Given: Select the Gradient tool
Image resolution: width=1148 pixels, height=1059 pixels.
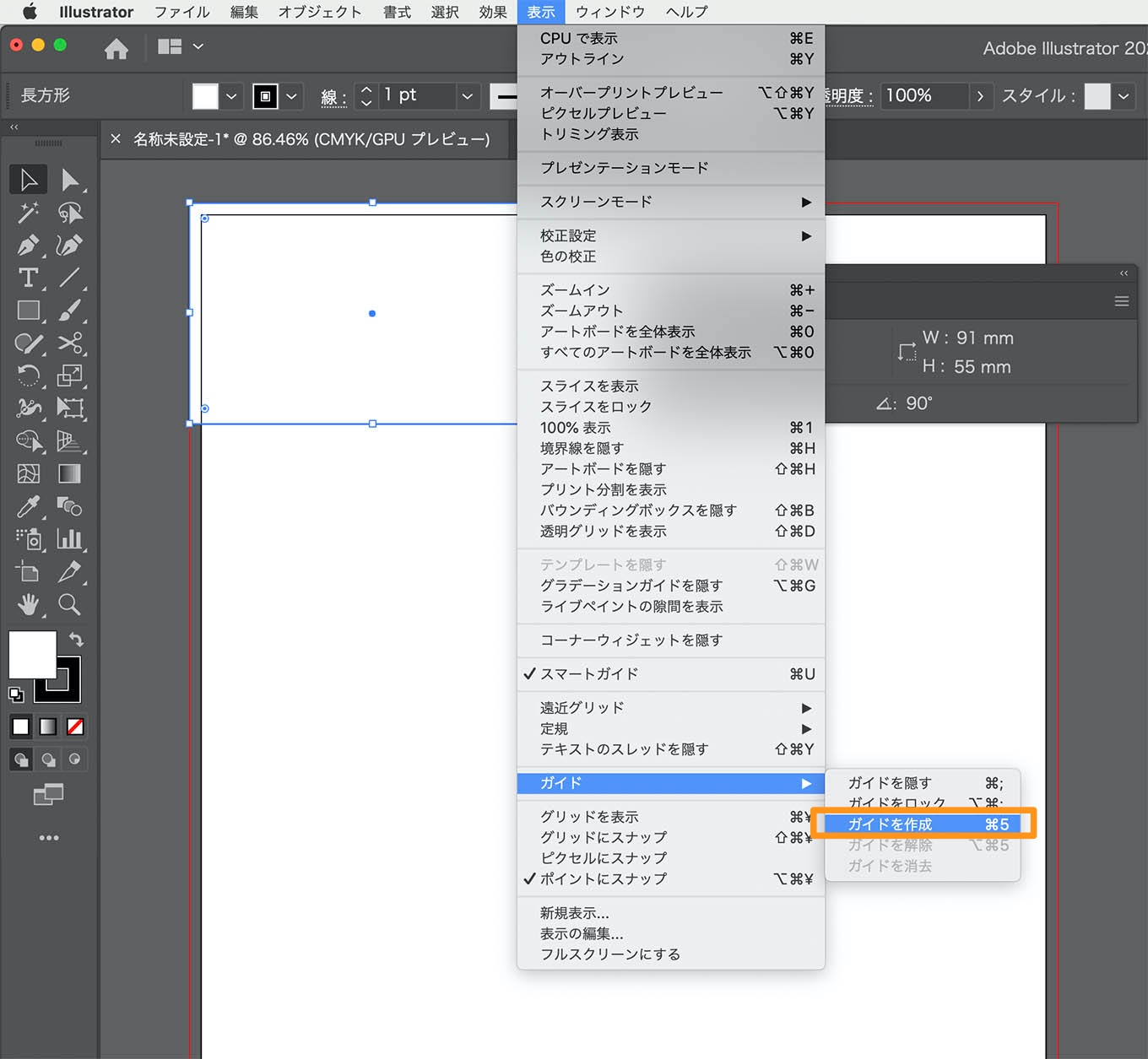Looking at the screenshot, I should (x=70, y=473).
